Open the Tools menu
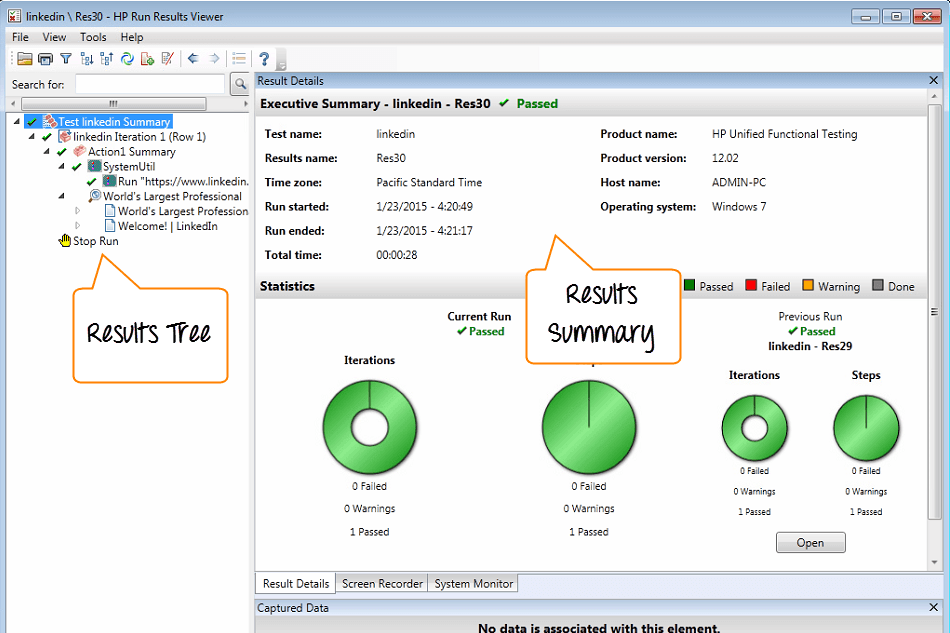The height and width of the screenshot is (633, 950). click(x=93, y=37)
